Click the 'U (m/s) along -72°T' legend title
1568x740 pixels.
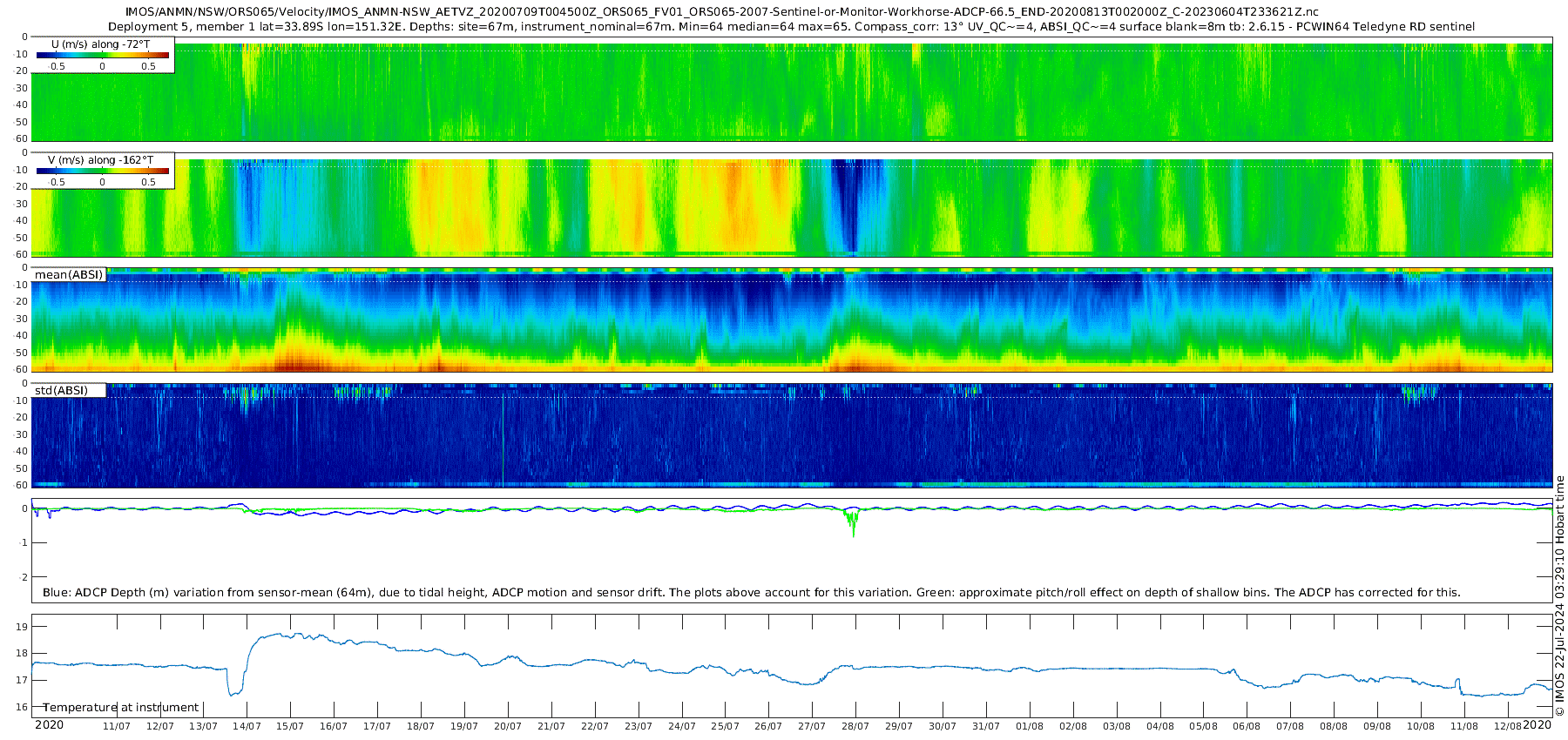tap(100, 44)
